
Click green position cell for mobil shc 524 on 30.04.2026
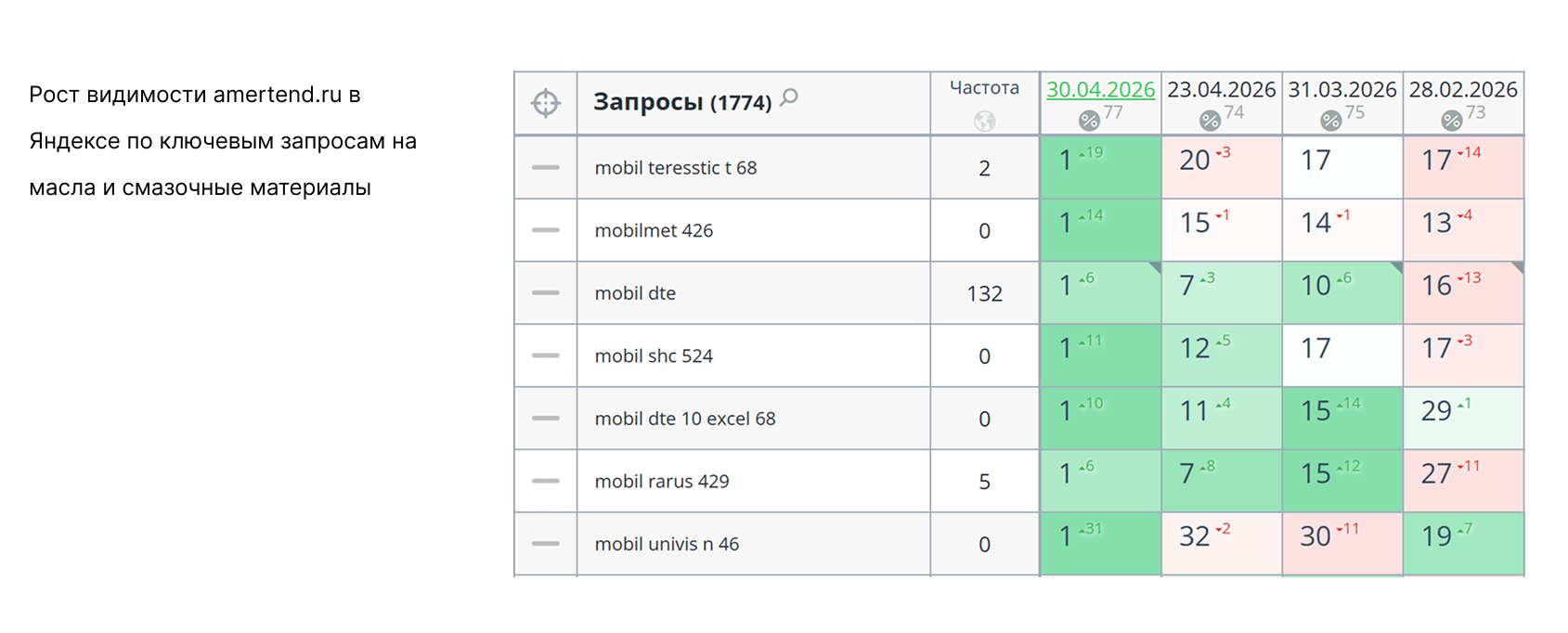[x=1101, y=355]
